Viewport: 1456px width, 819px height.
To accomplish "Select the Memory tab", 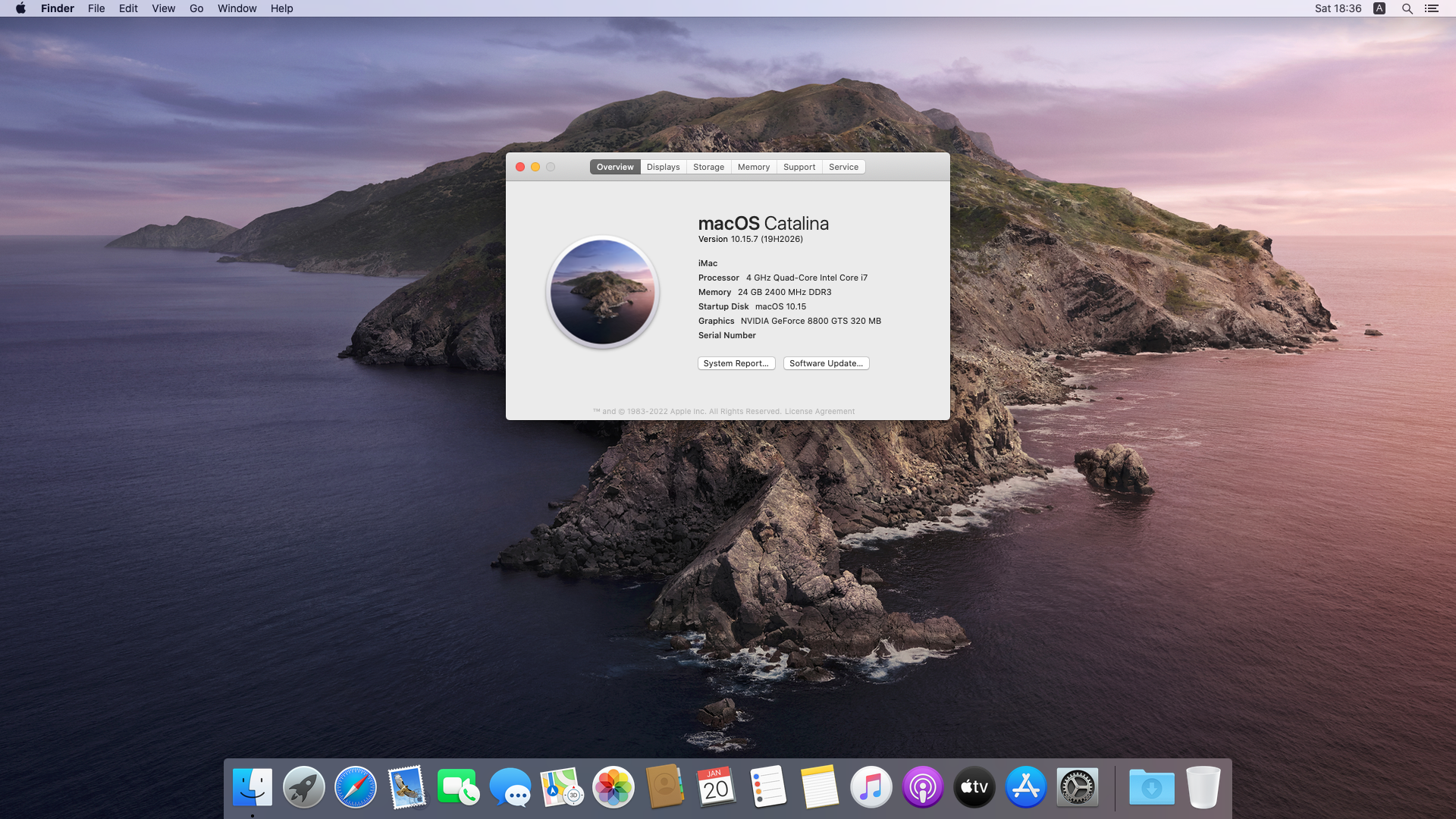I will [753, 167].
